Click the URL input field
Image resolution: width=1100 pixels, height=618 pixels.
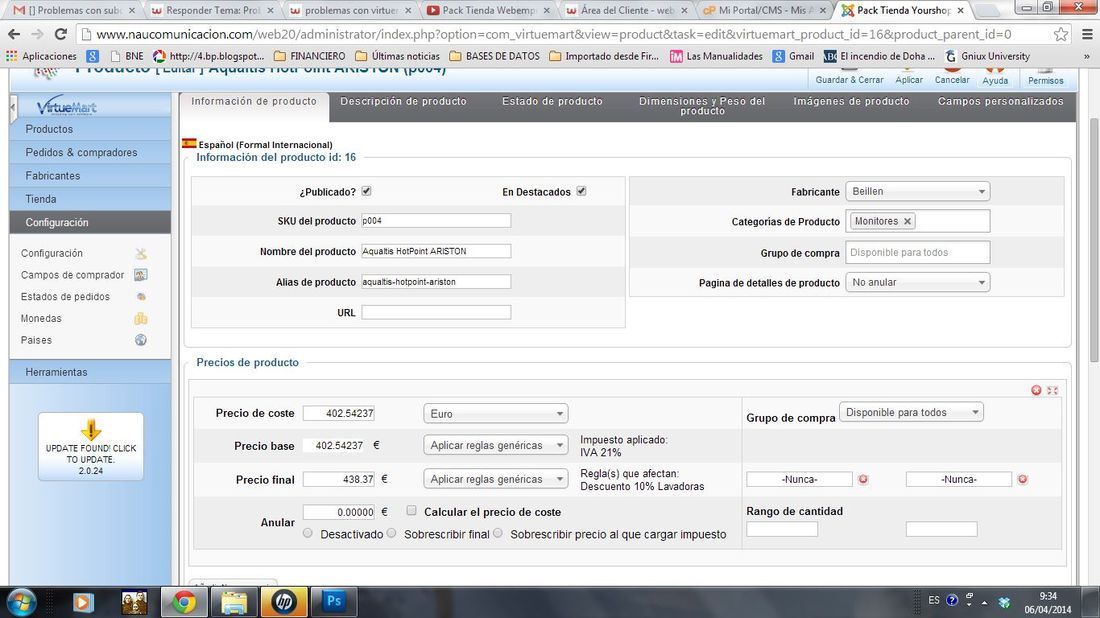click(x=436, y=312)
